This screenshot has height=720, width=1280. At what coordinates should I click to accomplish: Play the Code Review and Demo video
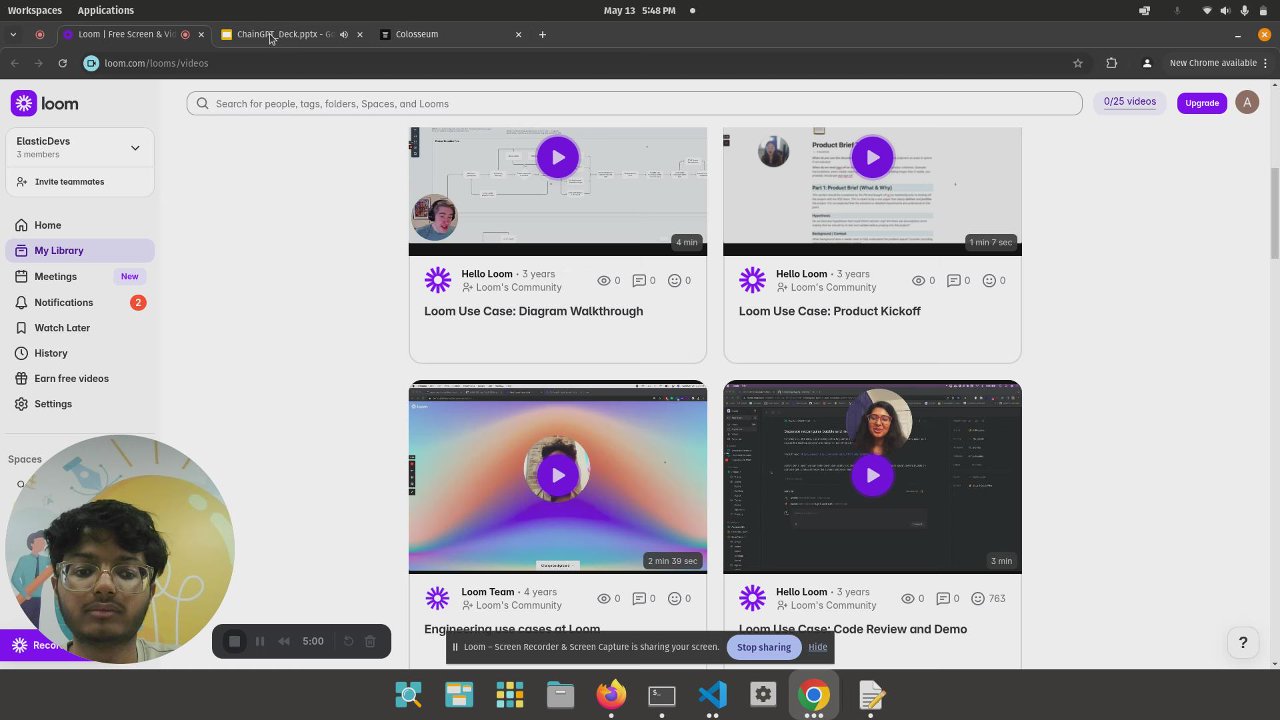pos(872,475)
